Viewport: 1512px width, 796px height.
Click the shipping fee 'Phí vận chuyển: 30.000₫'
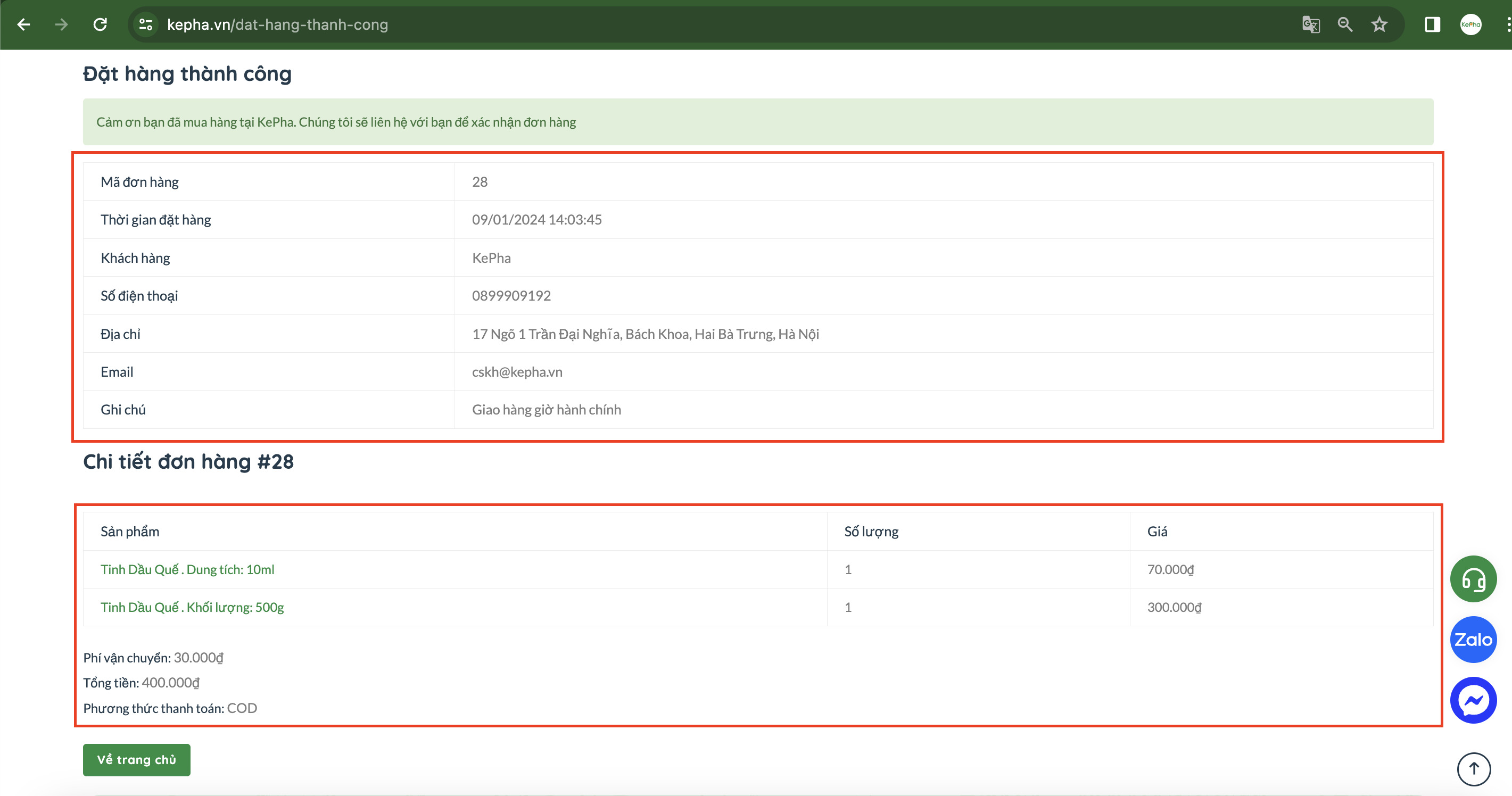(153, 658)
